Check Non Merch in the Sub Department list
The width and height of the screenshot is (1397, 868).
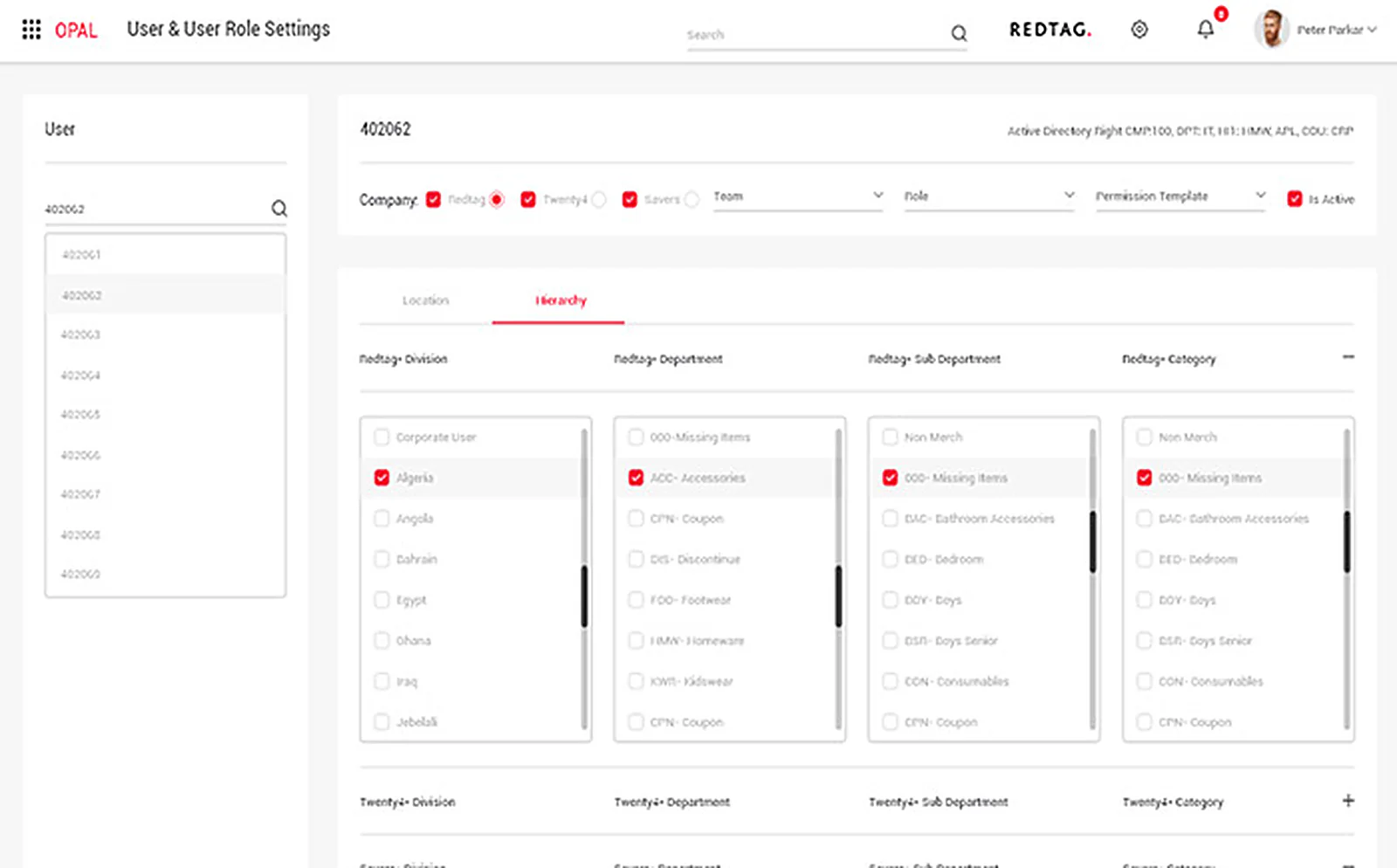[890, 437]
